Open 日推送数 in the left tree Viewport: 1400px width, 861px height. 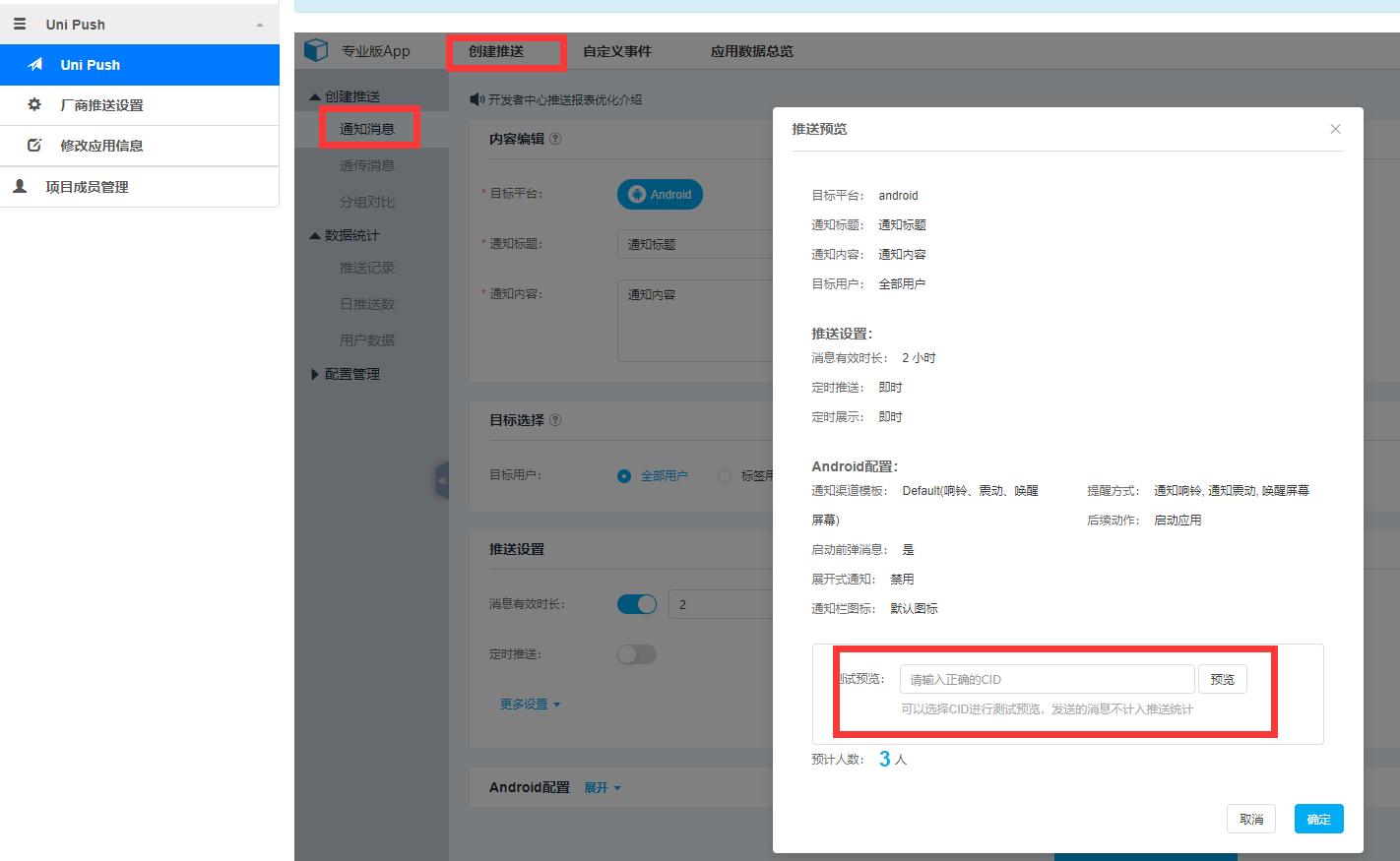pyautogui.click(x=367, y=304)
